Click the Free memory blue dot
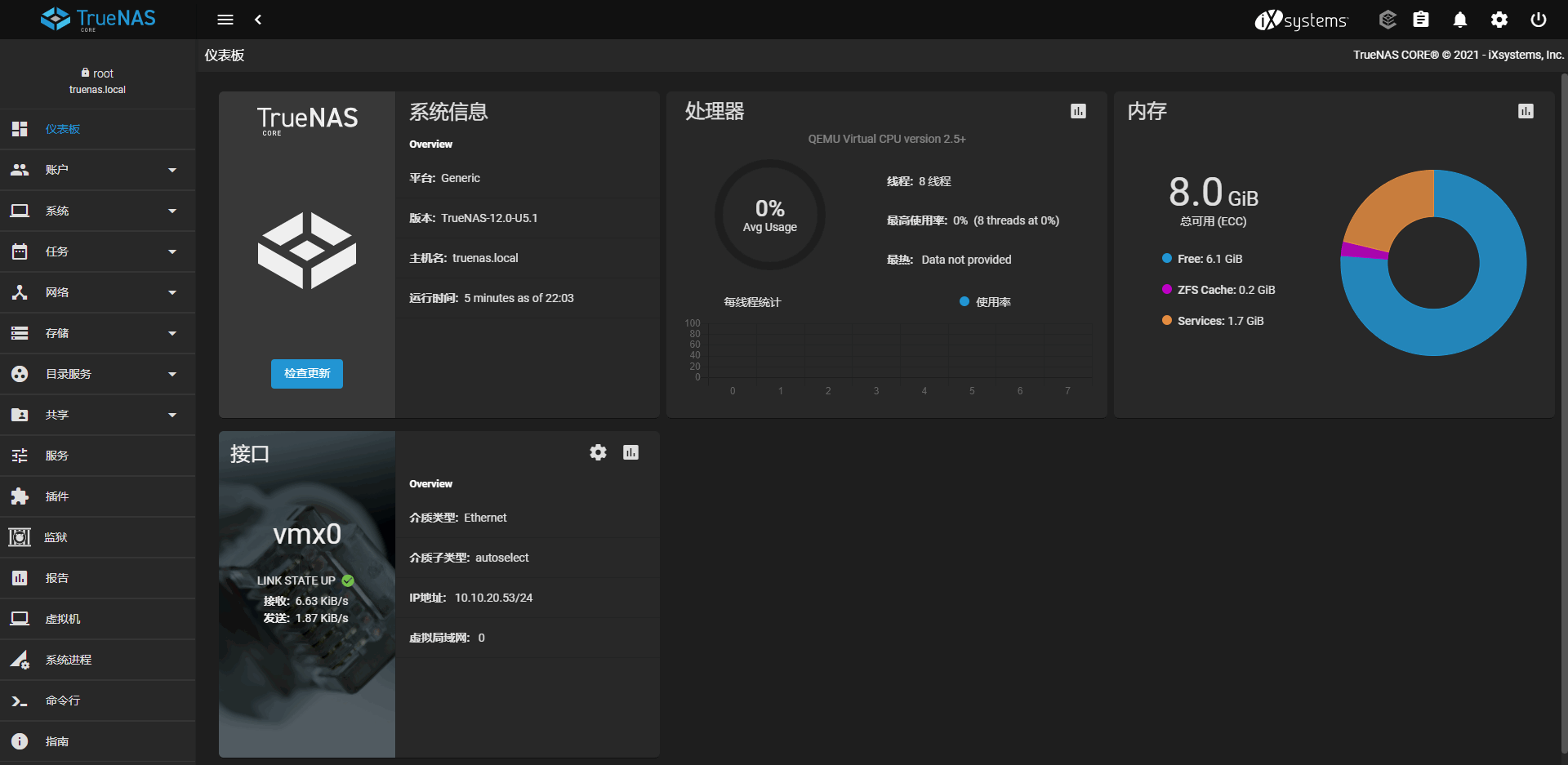 (x=1167, y=258)
